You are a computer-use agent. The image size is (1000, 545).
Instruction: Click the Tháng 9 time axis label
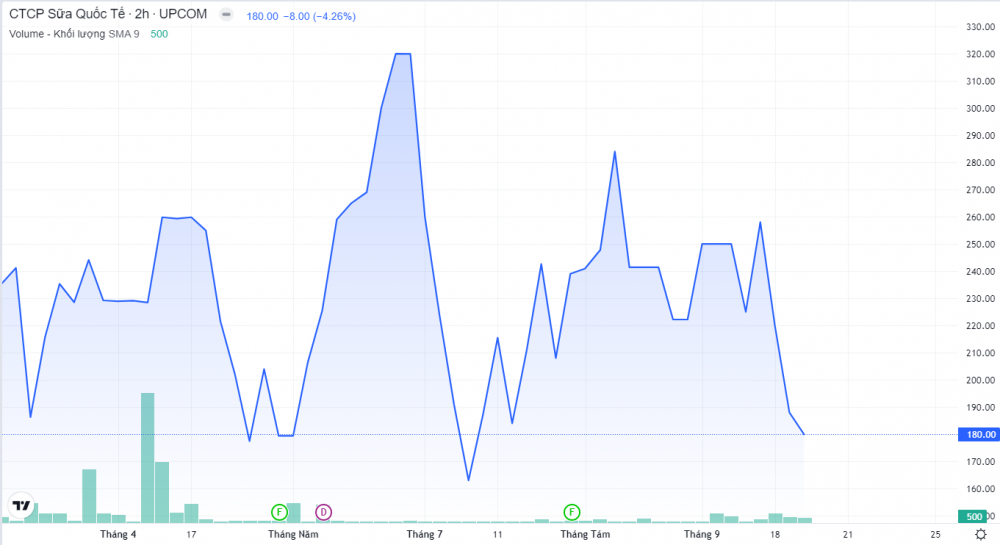(x=702, y=534)
